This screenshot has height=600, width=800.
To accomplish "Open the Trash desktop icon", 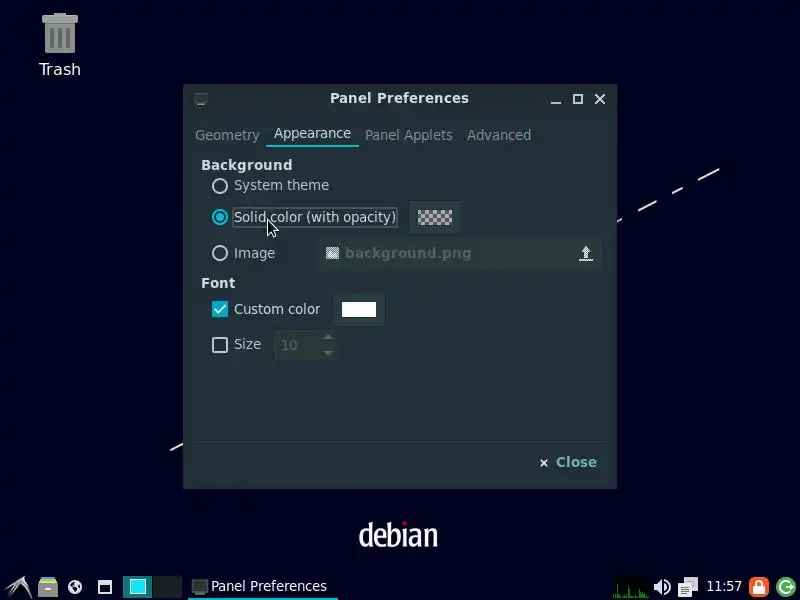I will tap(60, 45).
